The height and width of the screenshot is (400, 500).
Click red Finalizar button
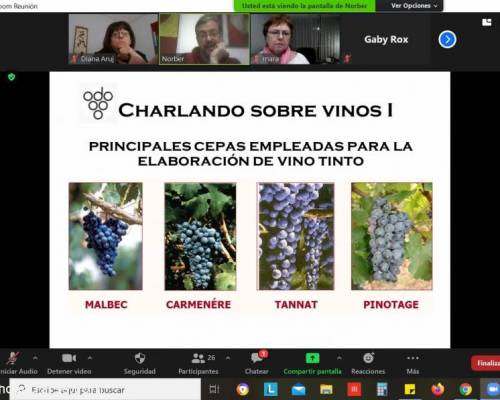click(x=486, y=363)
